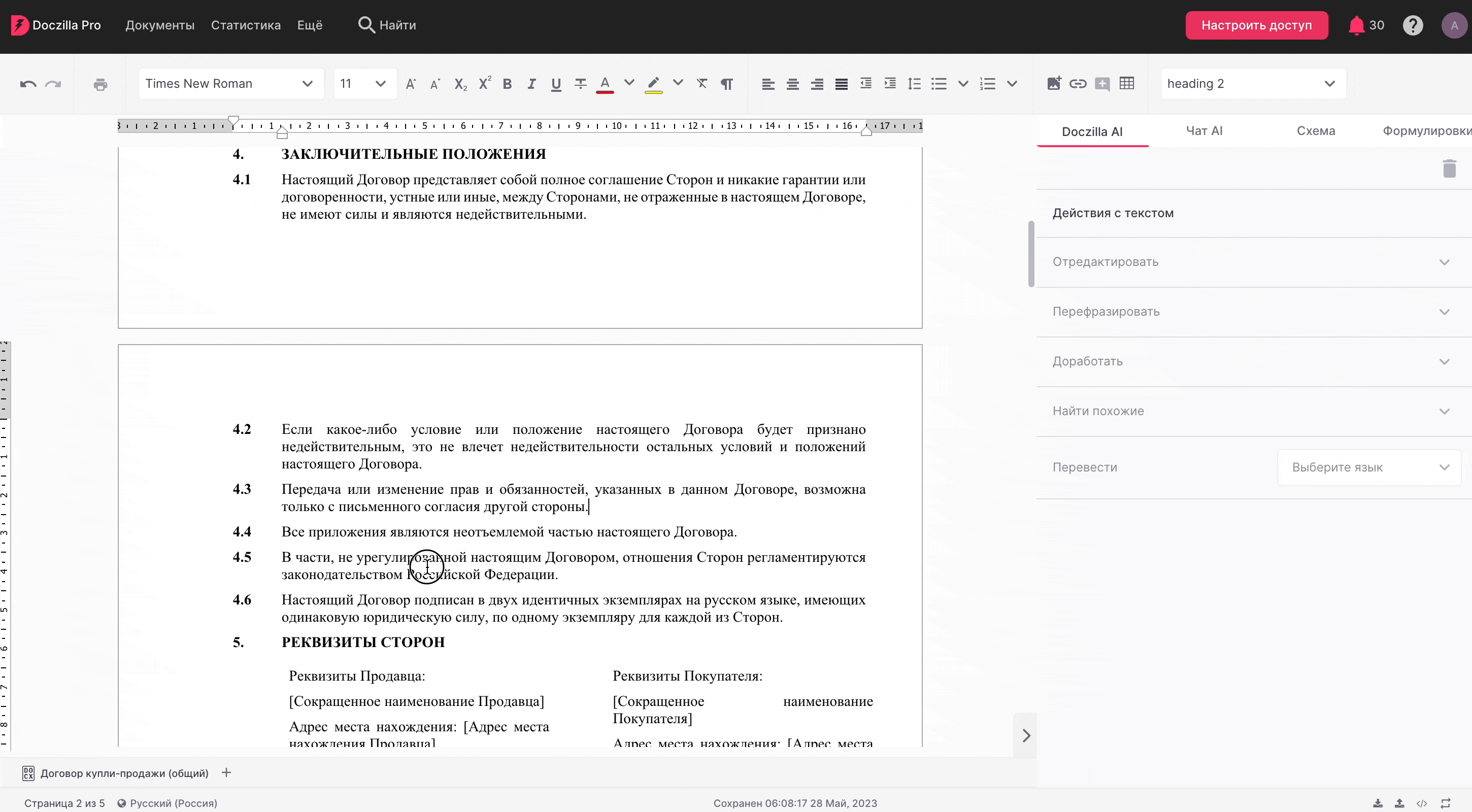
Task: Switch to the Схема tab
Action: (x=1316, y=131)
